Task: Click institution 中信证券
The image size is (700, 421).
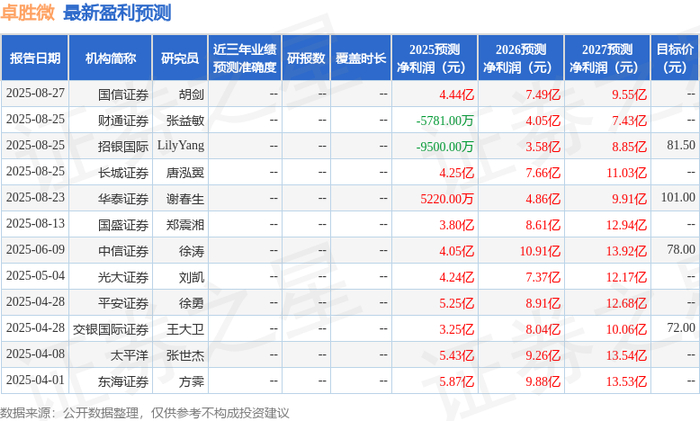Action: pyautogui.click(x=123, y=251)
